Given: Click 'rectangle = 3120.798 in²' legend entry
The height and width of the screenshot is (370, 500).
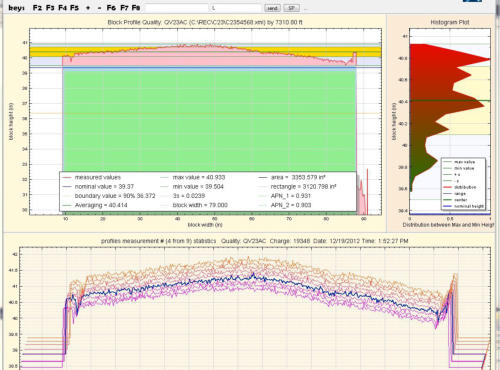Looking at the screenshot, I should 297,187.
